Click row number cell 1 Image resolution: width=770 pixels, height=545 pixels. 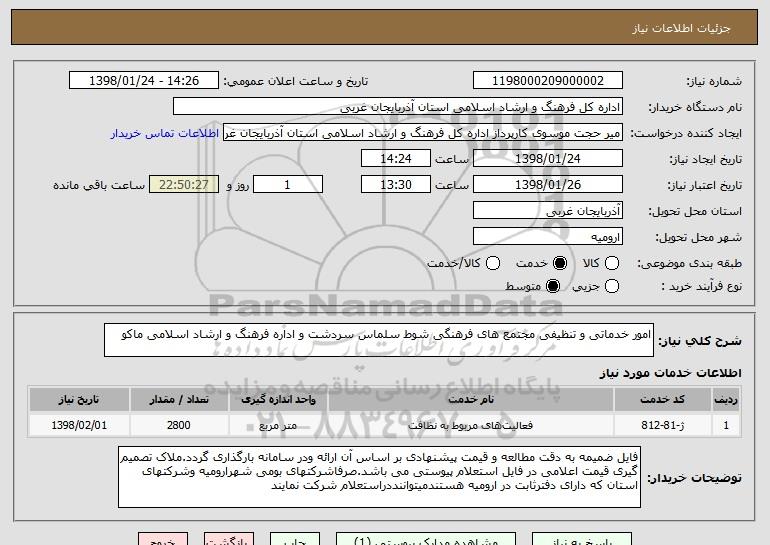click(x=726, y=425)
